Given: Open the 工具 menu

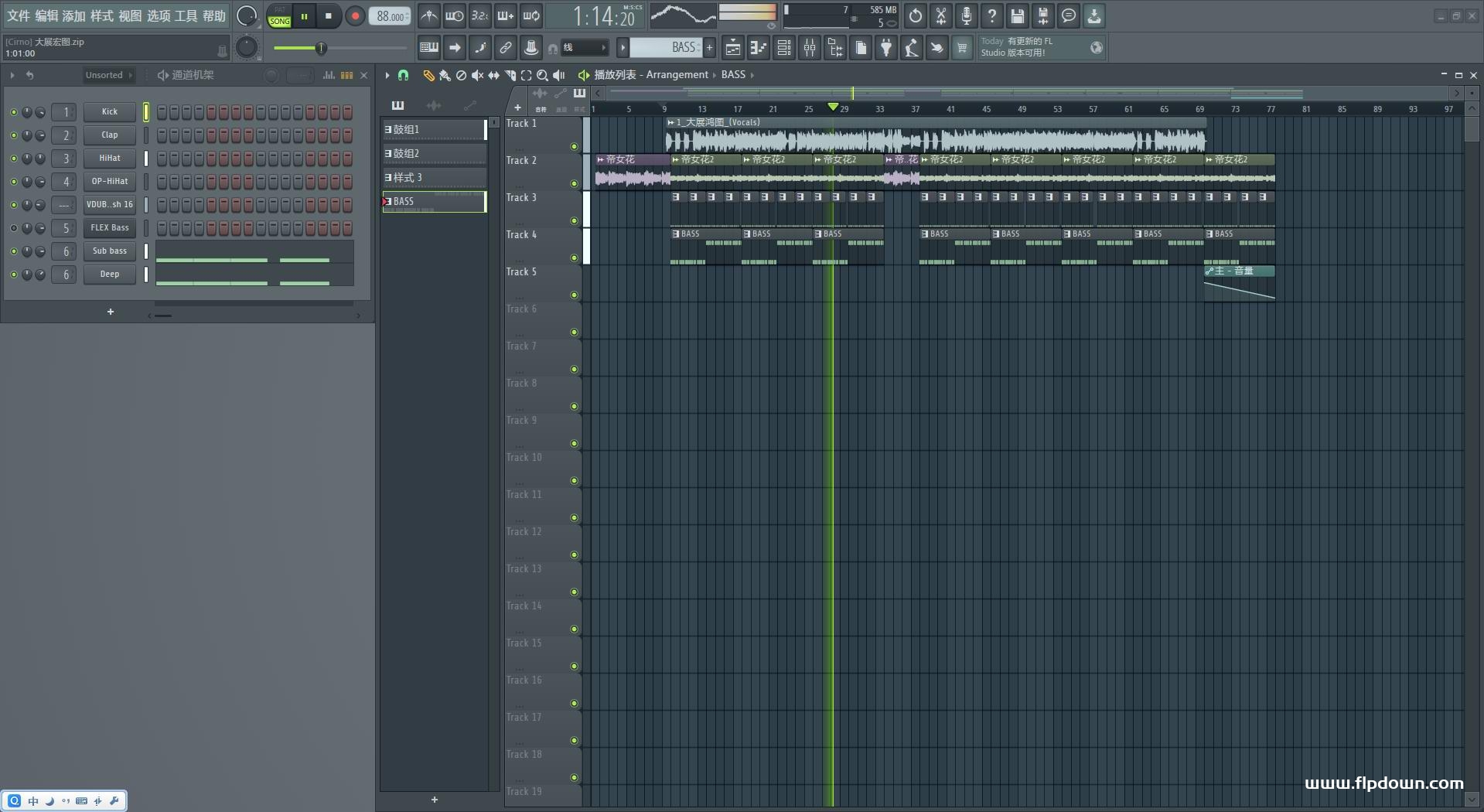Looking at the screenshot, I should [186, 15].
